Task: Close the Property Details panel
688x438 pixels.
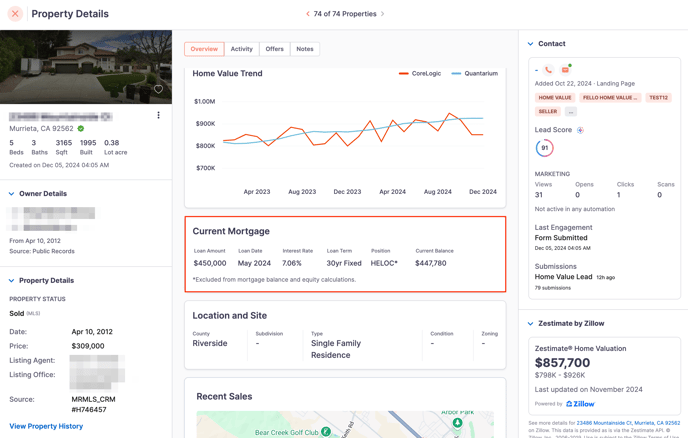Action: pos(15,14)
